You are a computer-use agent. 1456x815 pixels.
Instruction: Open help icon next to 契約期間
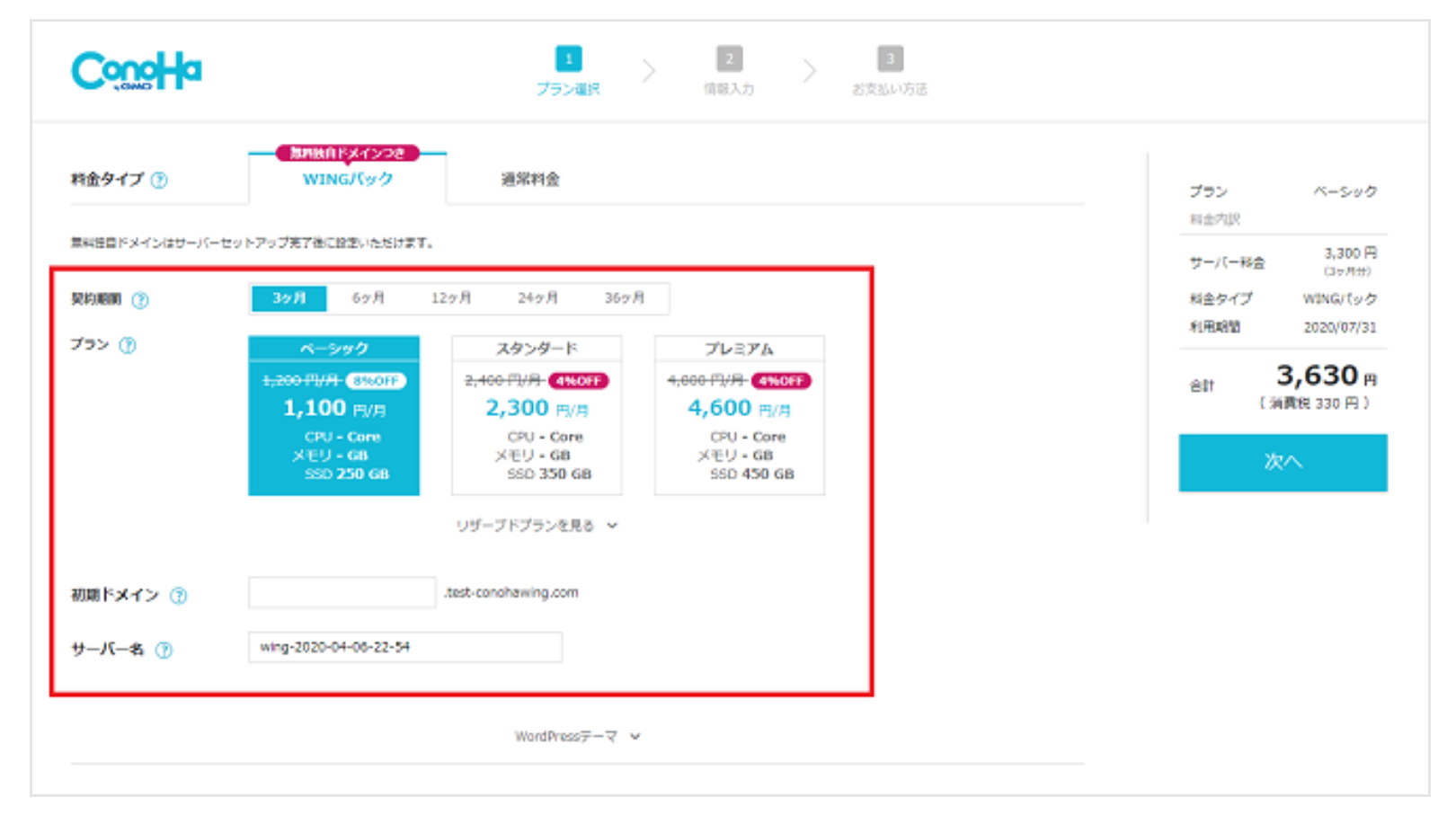[x=140, y=300]
